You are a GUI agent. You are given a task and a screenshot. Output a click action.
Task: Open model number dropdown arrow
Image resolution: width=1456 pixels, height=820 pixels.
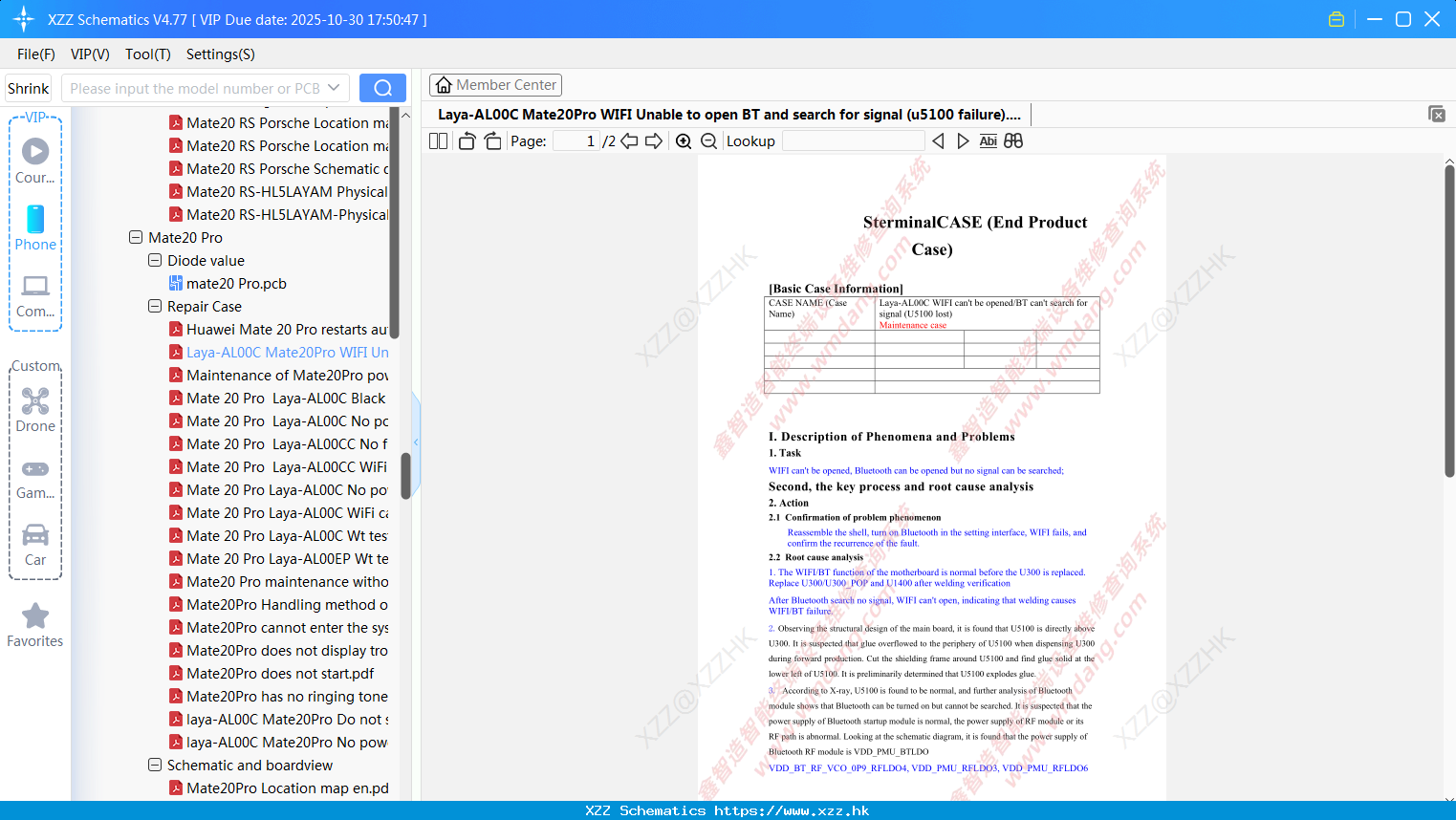tap(334, 88)
